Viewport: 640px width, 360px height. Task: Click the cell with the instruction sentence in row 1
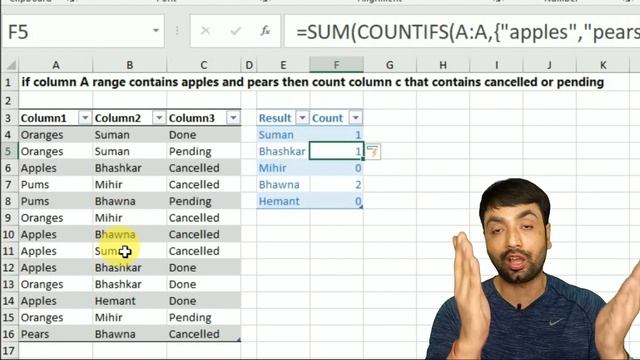tap(313, 82)
